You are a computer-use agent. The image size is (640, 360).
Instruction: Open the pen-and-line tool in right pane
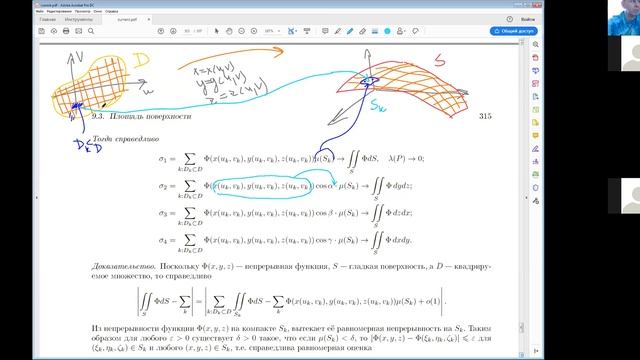coord(536,149)
